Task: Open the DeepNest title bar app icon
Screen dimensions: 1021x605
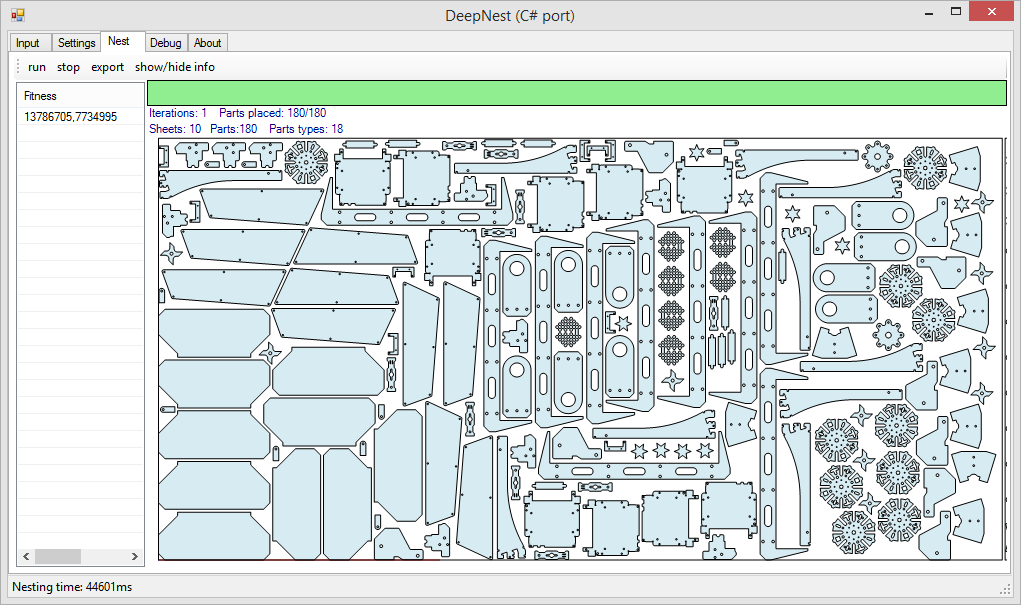Action: pyautogui.click(x=17, y=15)
